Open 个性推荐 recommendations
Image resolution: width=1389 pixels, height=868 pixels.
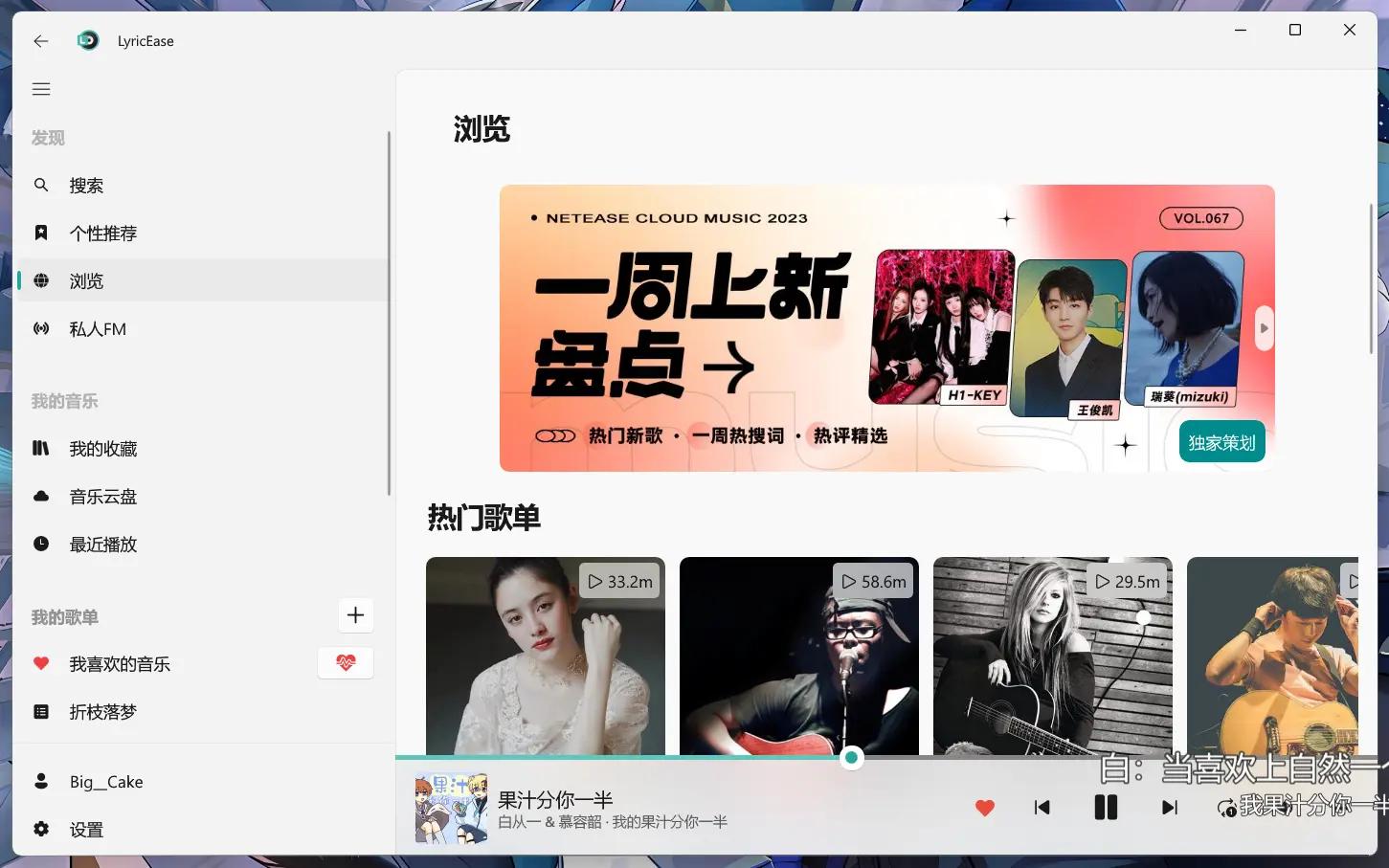click(102, 234)
